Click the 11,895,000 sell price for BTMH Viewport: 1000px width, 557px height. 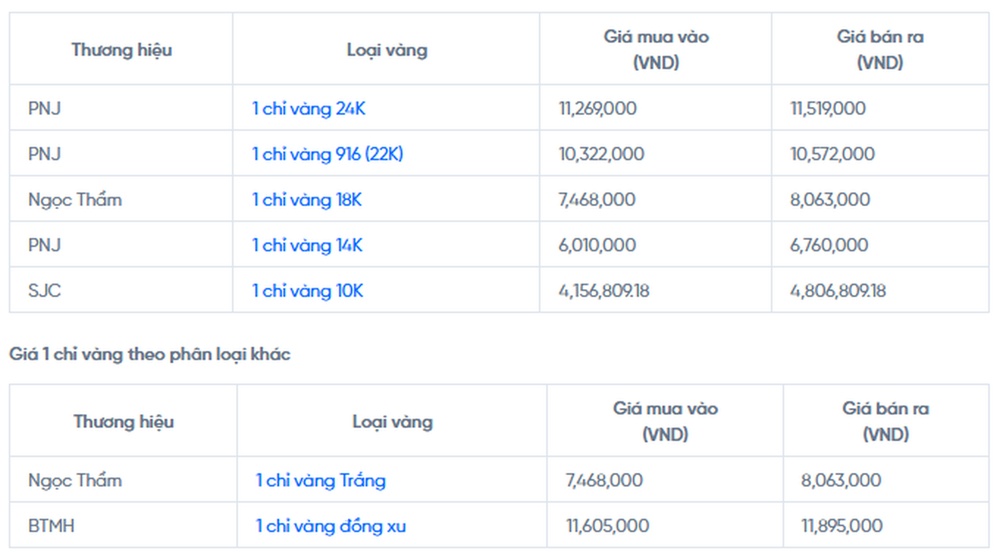click(x=842, y=526)
